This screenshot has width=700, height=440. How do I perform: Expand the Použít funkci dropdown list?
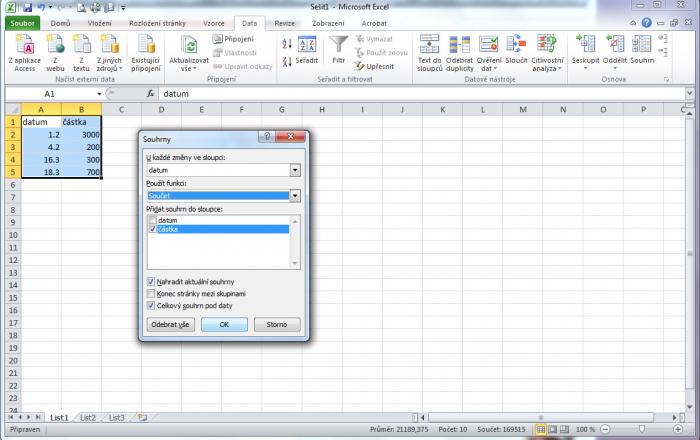(x=295, y=196)
